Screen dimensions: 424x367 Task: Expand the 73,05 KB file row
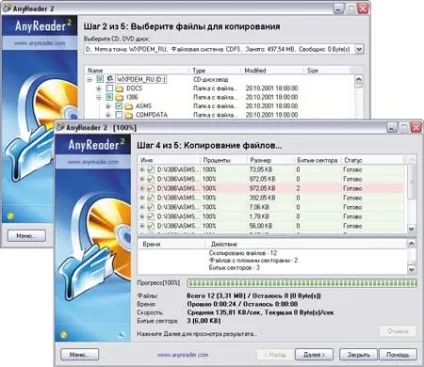click(142, 170)
